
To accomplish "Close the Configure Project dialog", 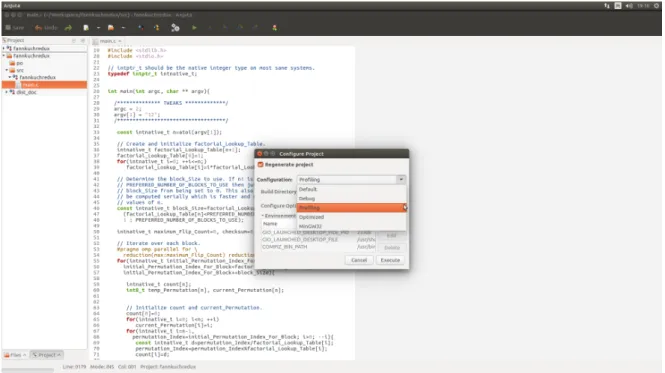I will click(x=259, y=154).
